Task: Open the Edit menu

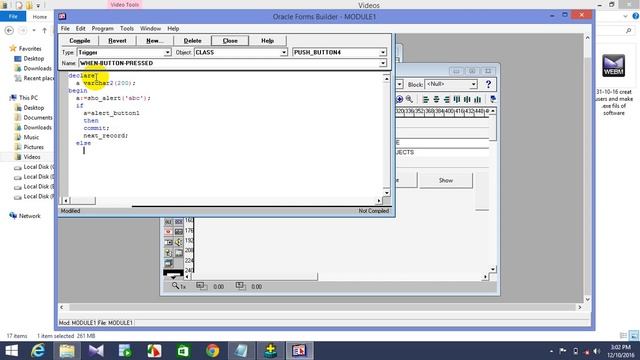Action: tap(80, 29)
